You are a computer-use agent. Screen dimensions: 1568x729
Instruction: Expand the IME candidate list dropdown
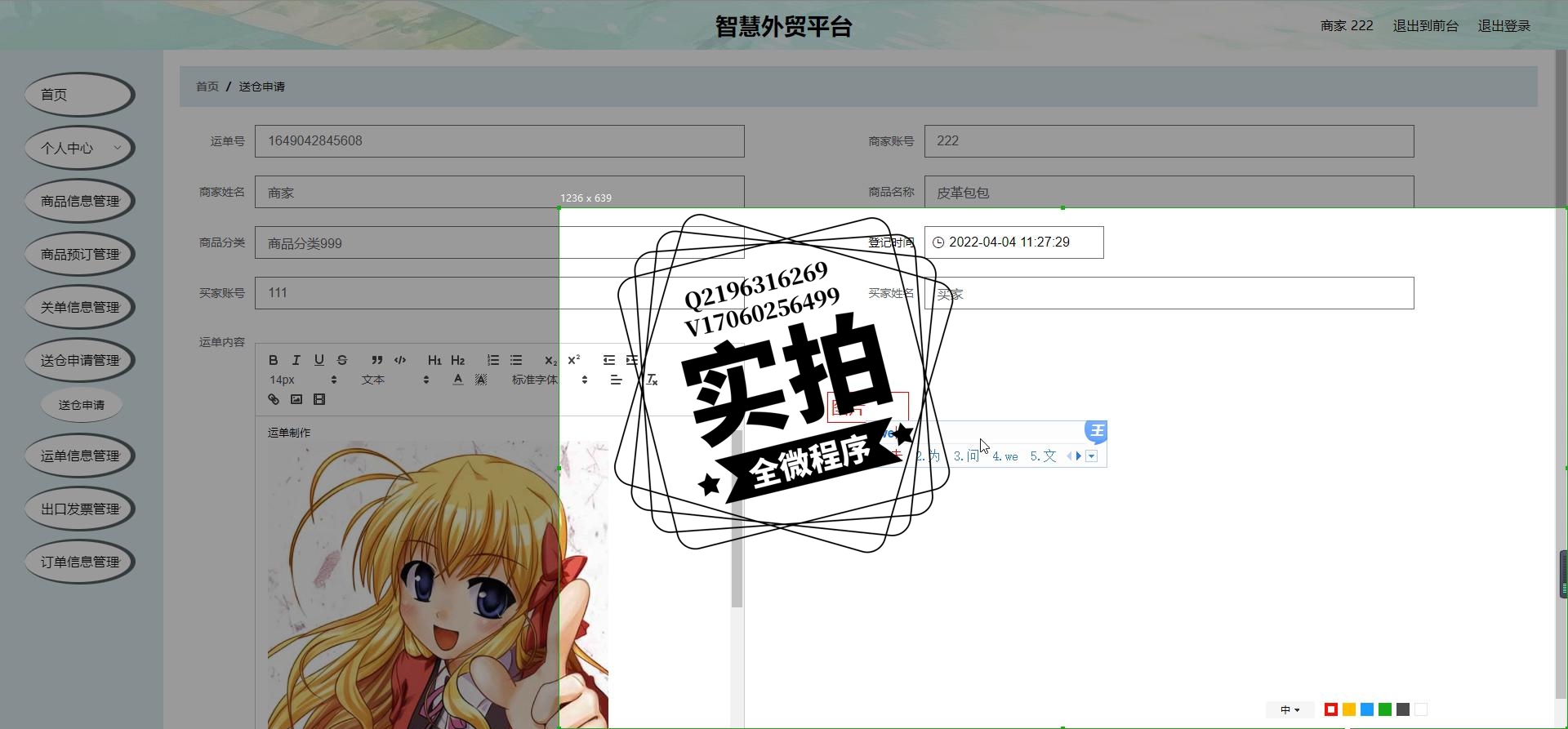1091,456
